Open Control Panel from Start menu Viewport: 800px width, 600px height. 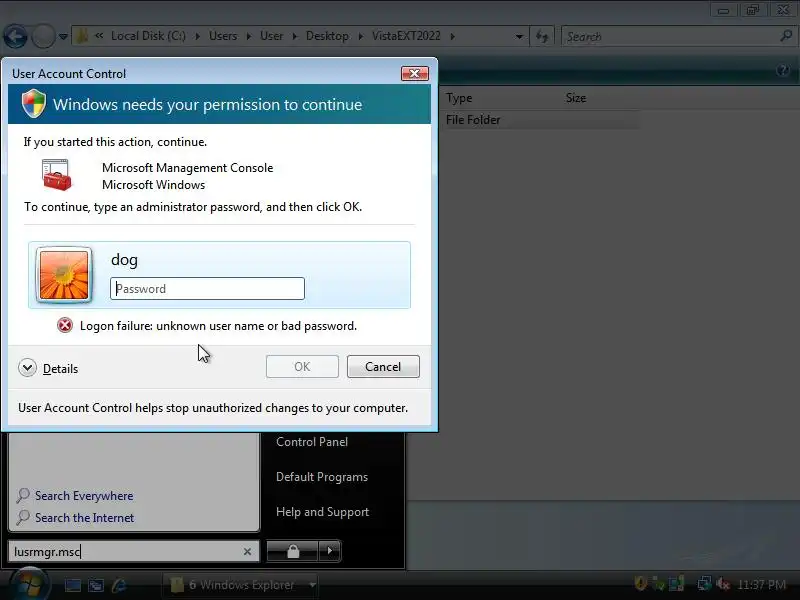pos(312,442)
